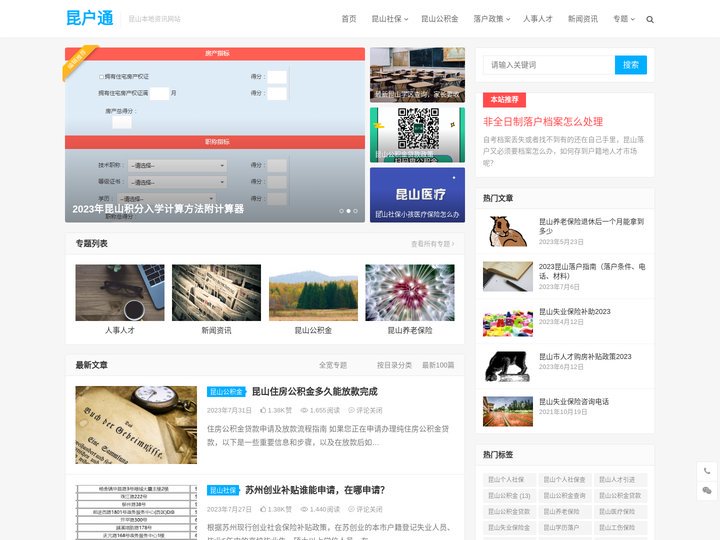Open the carousel slide 2023年昆山积分入学计算方法附计算器

pos(158,209)
